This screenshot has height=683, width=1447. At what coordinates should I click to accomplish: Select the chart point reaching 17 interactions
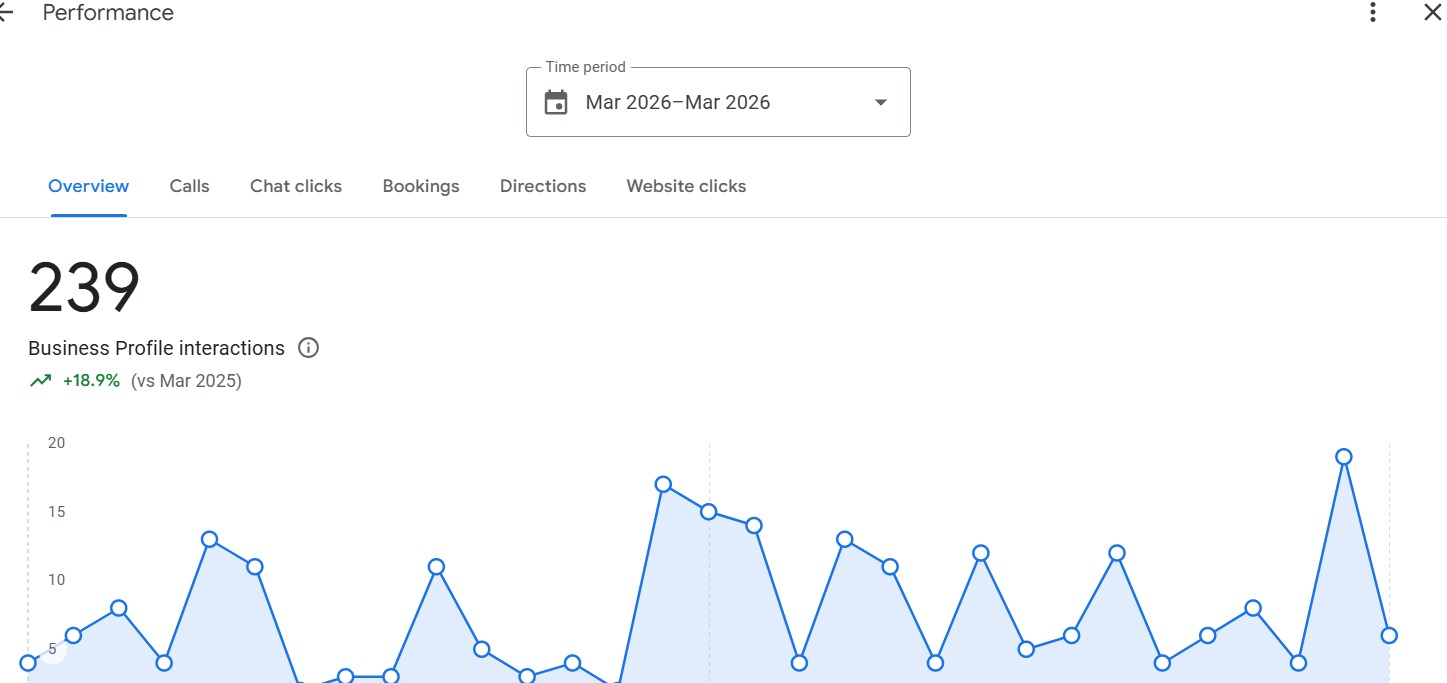[663, 484]
